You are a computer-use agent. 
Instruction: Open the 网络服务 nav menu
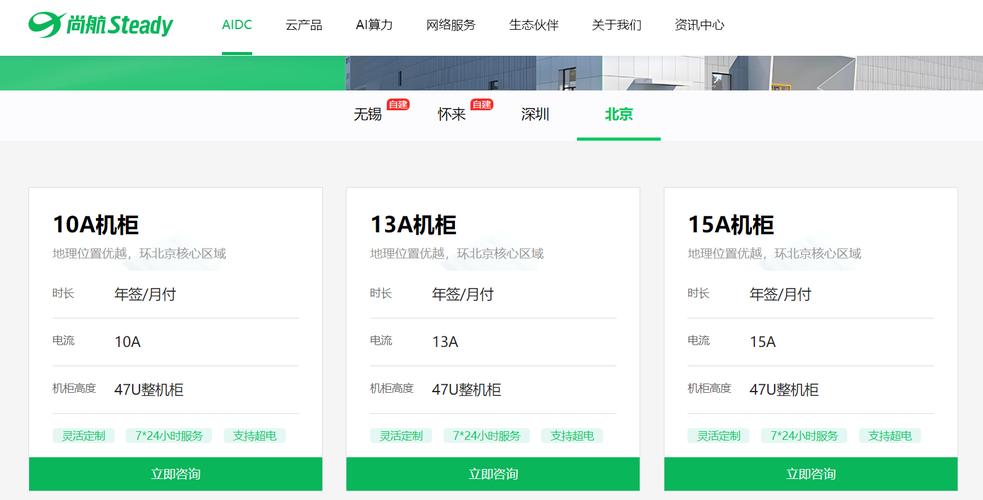[451, 25]
